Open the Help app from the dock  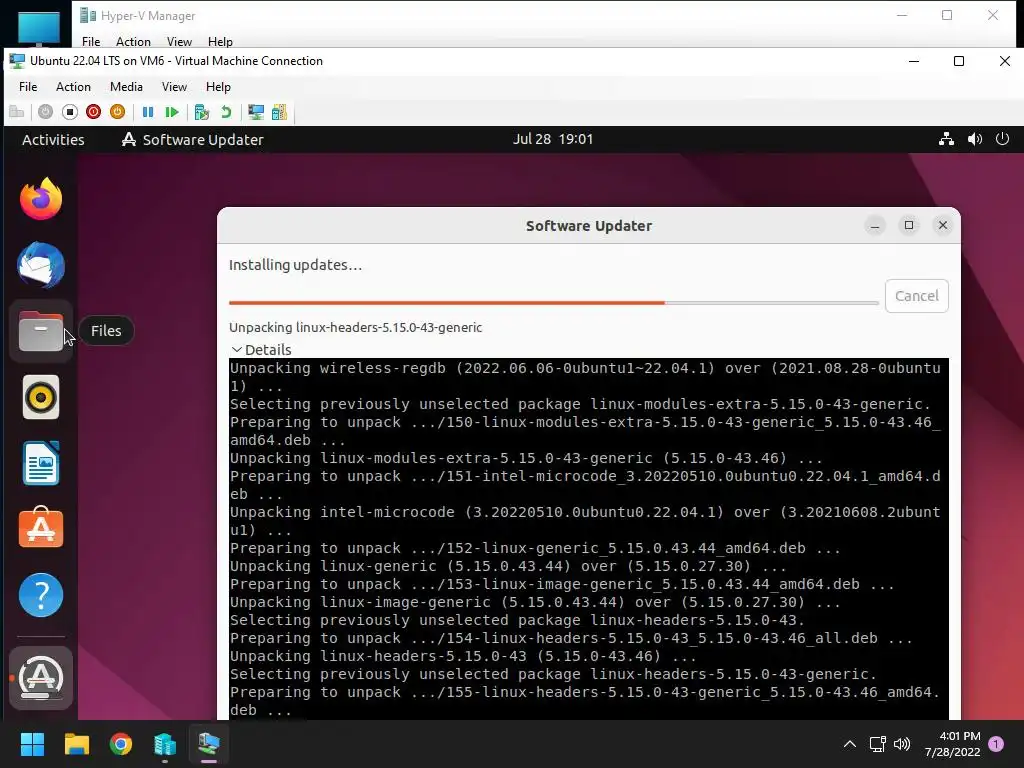[x=40, y=595]
